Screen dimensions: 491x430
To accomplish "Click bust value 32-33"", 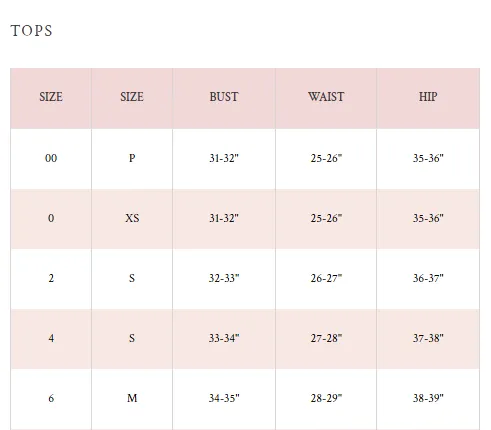I will pos(224,278).
